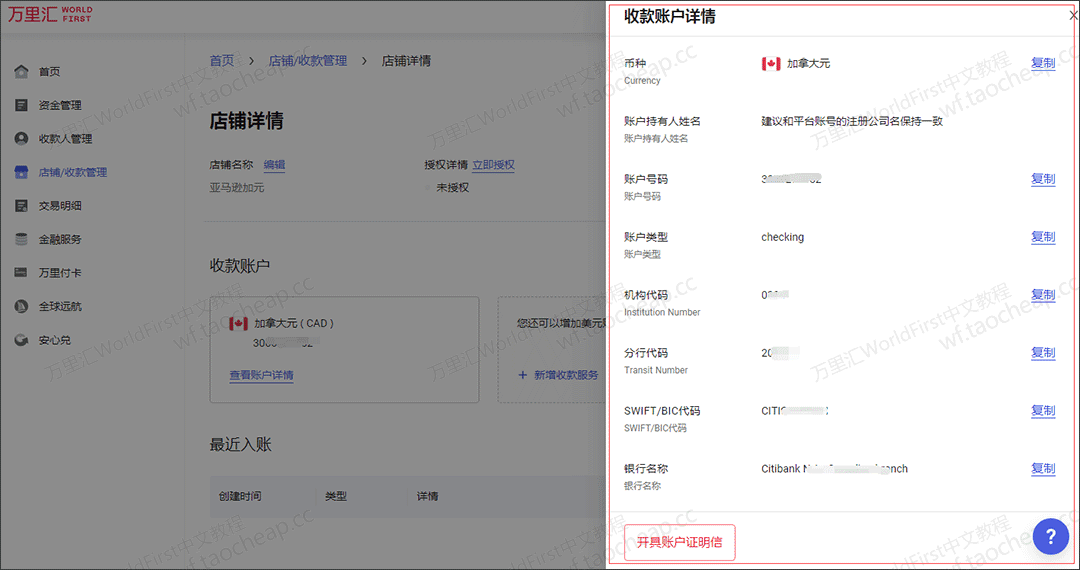Open 万里付卡 menu item
Image resolution: width=1080 pixels, height=570 pixels.
(60, 273)
